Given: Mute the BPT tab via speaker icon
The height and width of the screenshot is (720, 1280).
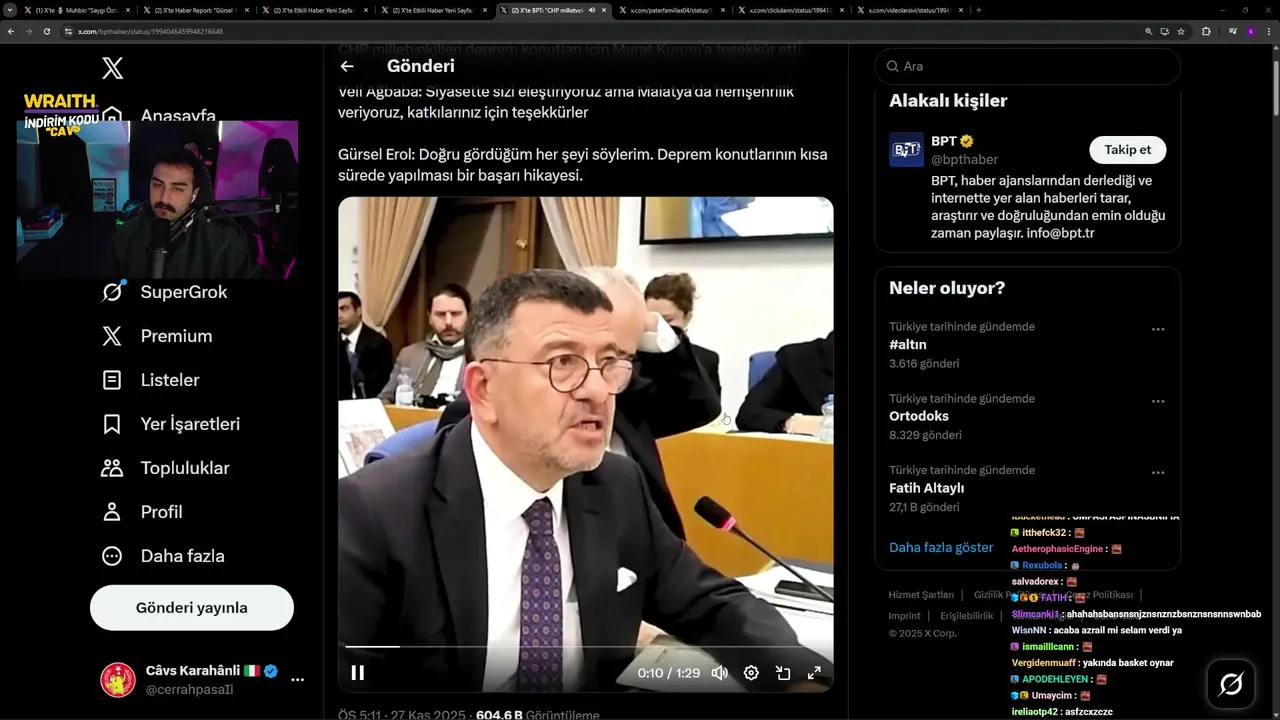Looking at the screenshot, I should [593, 10].
